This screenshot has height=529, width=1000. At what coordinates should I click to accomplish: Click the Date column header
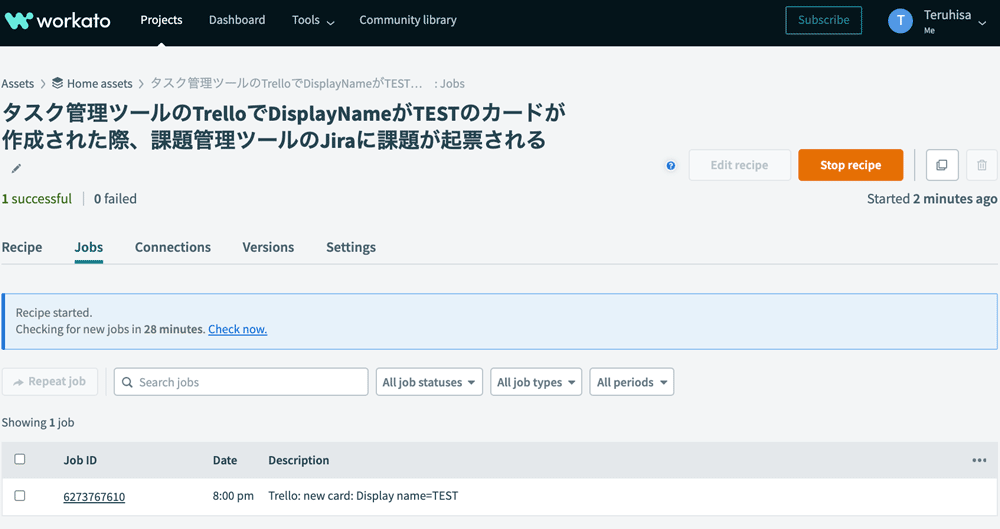[x=225, y=460]
